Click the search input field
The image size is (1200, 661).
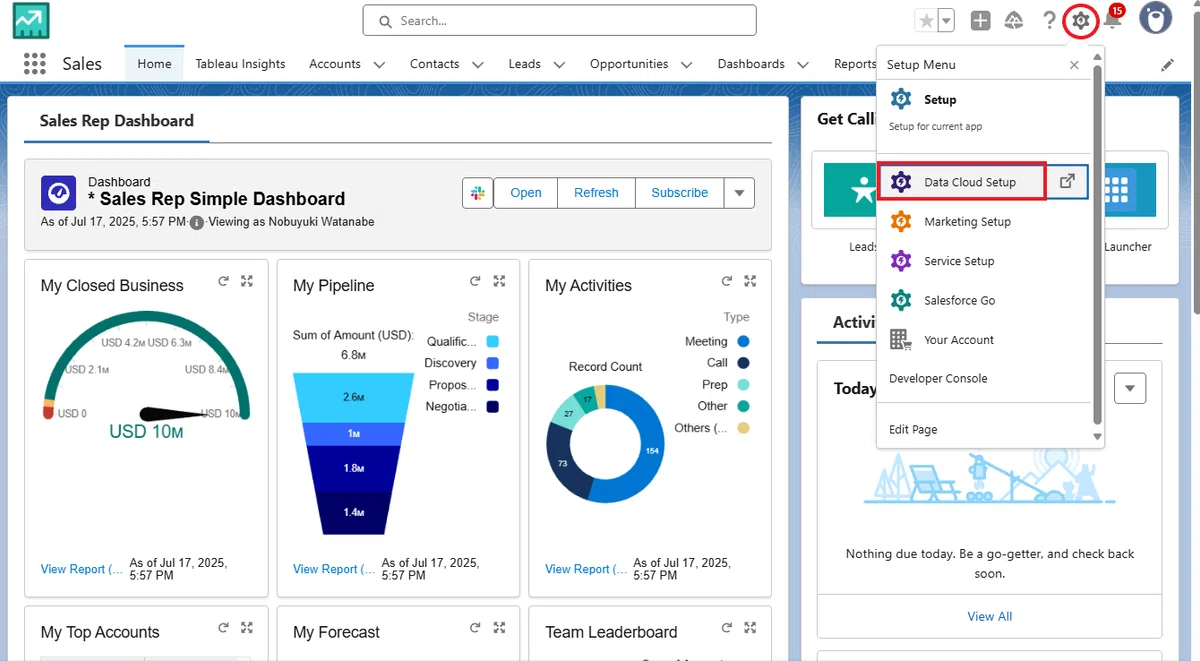(560, 20)
